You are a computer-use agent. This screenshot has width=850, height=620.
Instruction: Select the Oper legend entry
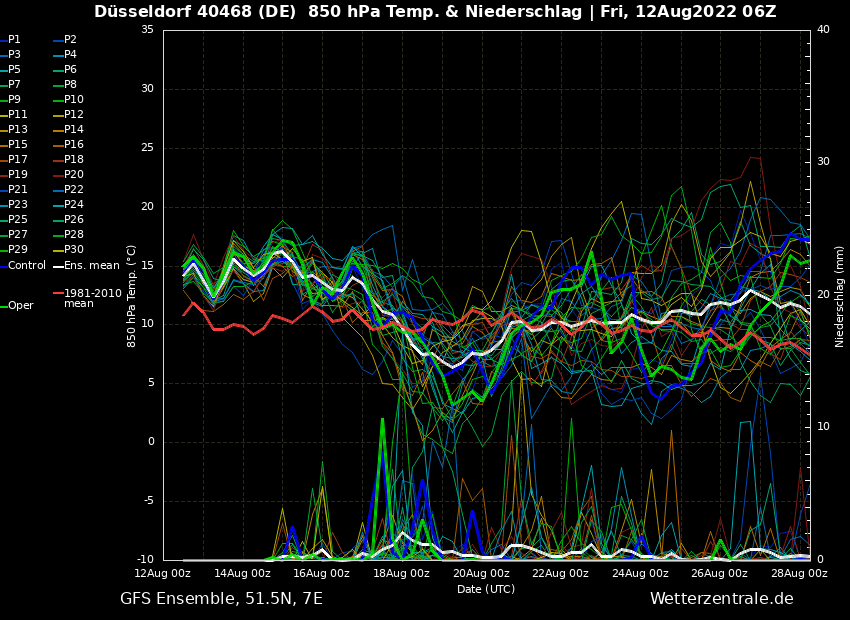click(x=20, y=305)
